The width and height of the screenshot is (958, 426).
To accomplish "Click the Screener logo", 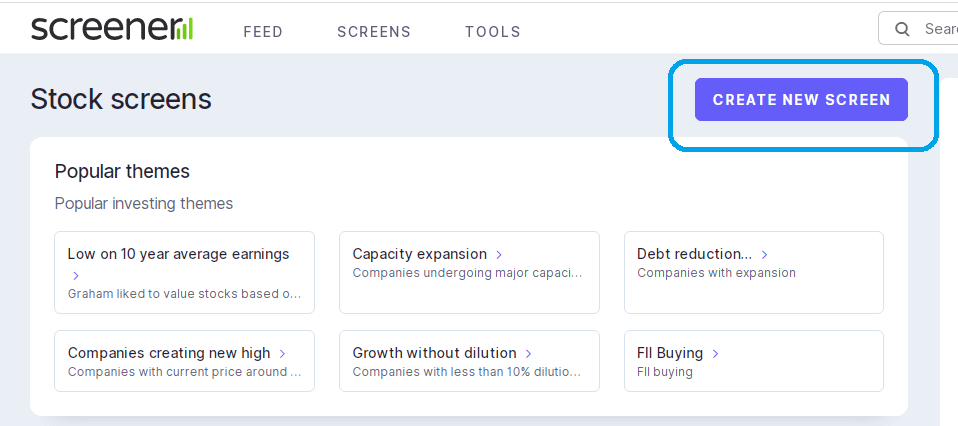I will 112,29.
